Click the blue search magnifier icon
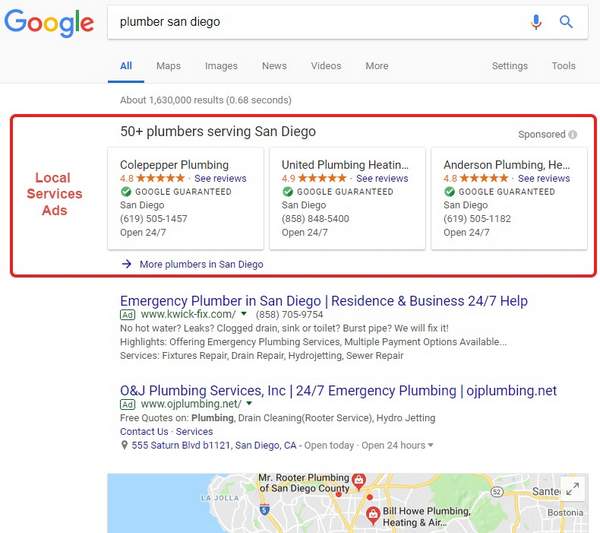The image size is (600, 533). 566,22
